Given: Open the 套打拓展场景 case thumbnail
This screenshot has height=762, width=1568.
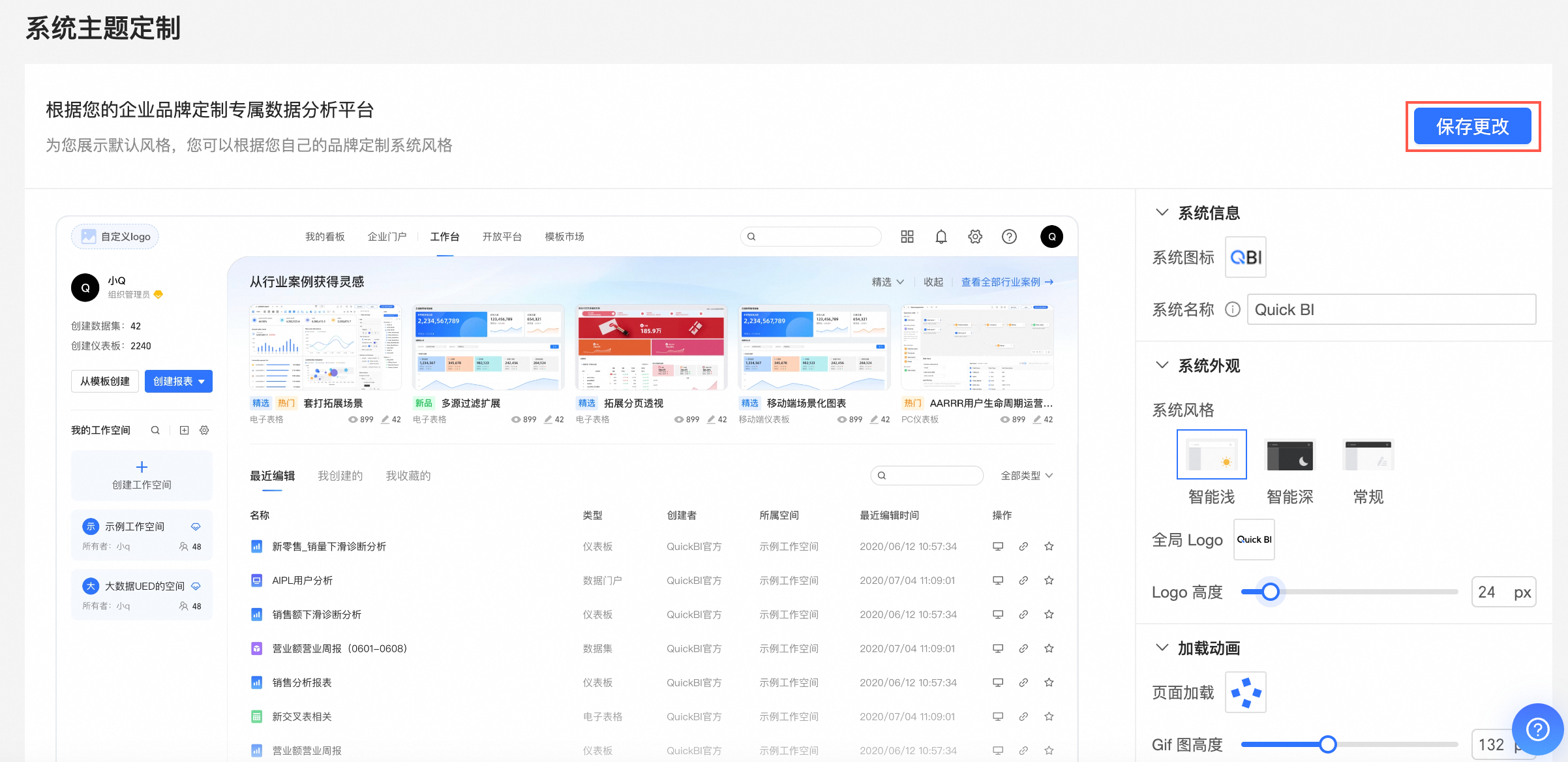Looking at the screenshot, I should click(325, 347).
